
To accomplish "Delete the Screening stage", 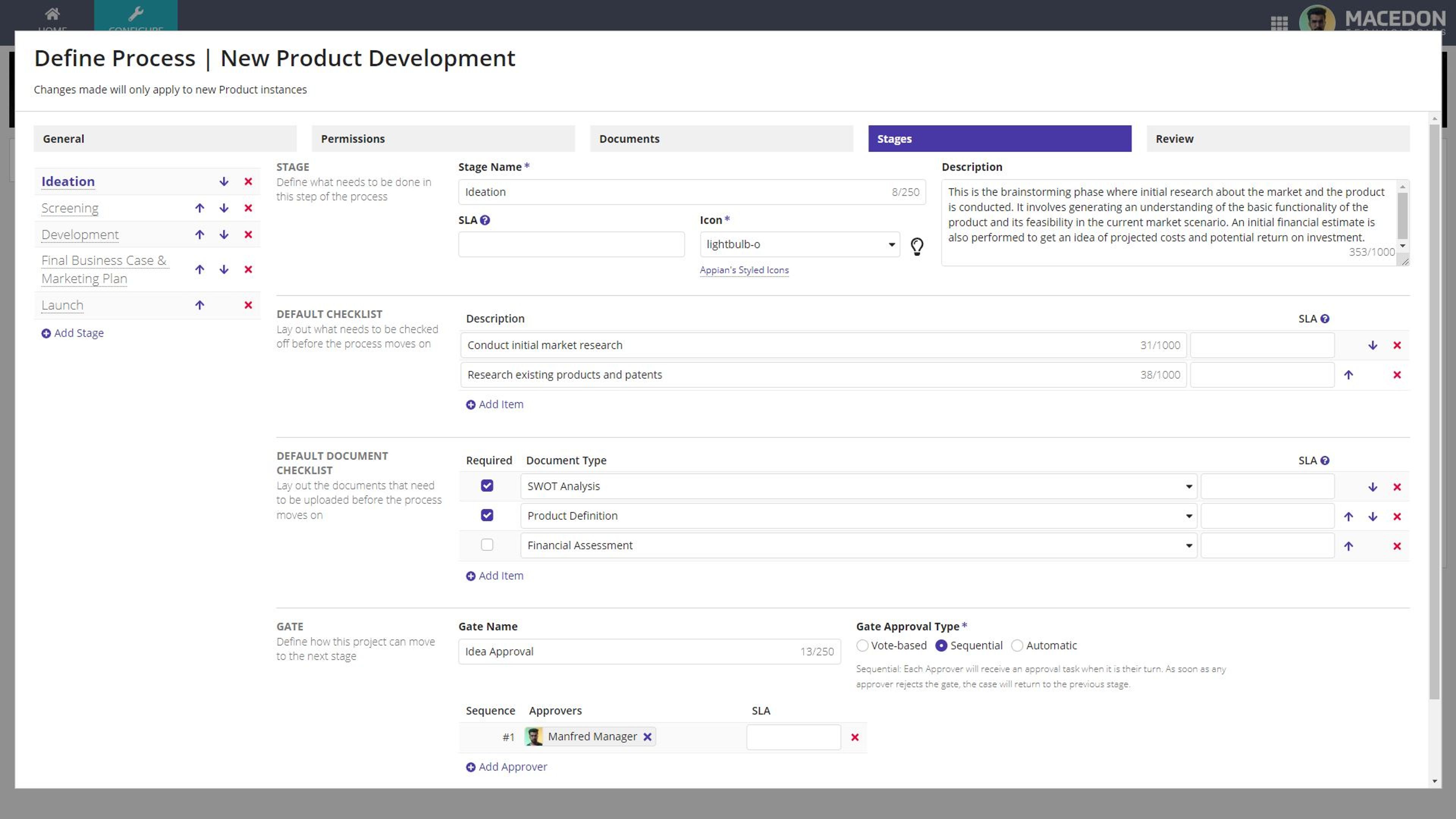I will coord(248,208).
